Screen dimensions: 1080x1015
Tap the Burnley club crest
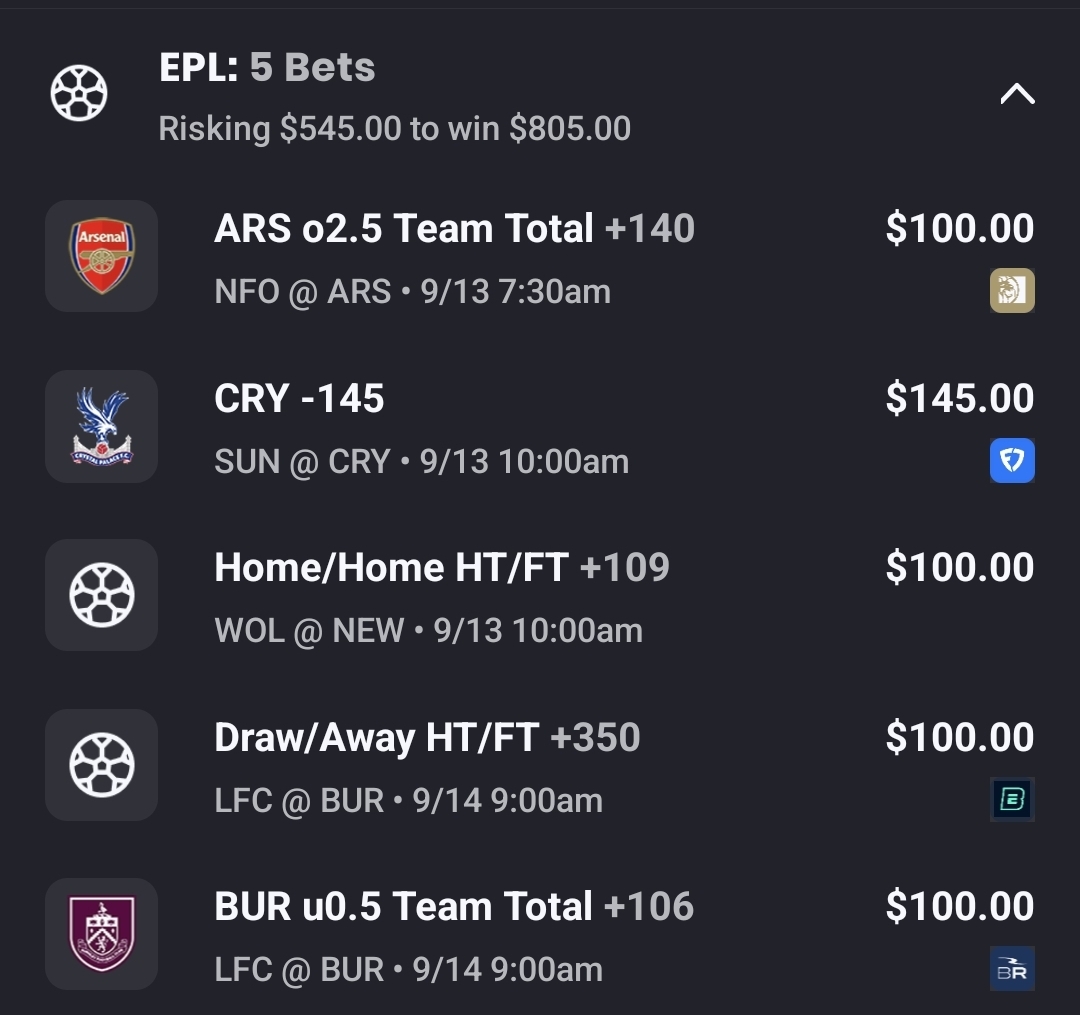click(x=101, y=934)
